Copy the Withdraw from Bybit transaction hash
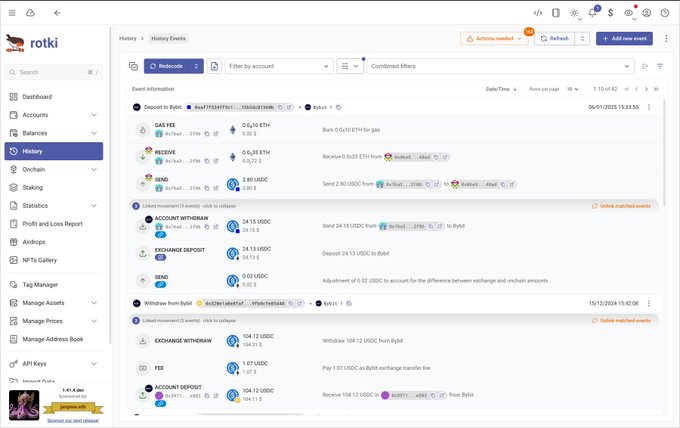Image resolution: width=680 pixels, height=428 pixels. [x=291, y=304]
